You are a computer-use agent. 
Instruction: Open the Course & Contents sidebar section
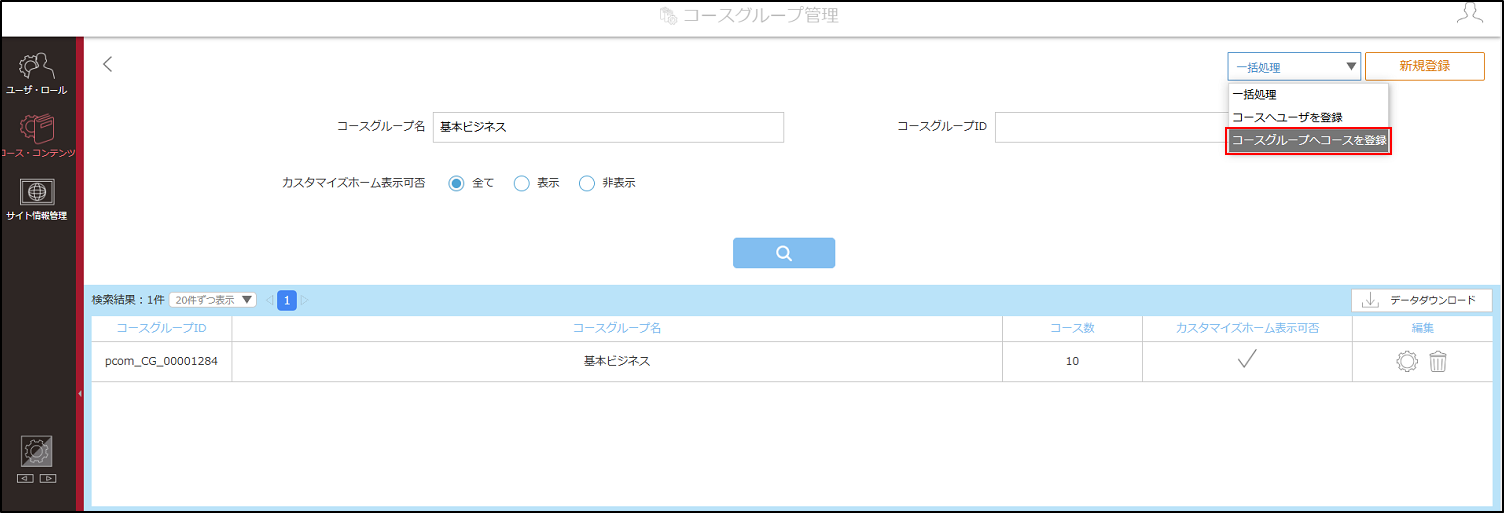[37, 137]
